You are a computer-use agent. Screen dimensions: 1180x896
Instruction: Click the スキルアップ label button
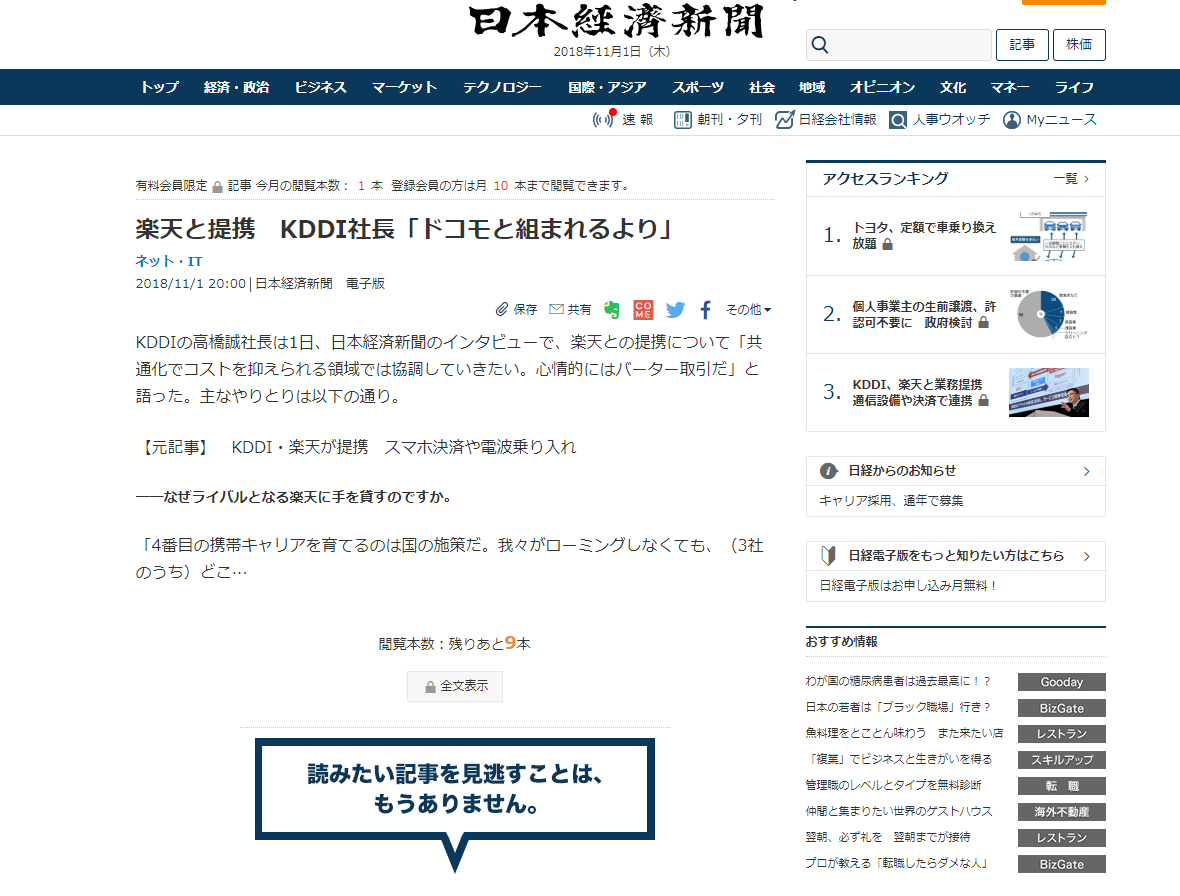(x=1062, y=760)
